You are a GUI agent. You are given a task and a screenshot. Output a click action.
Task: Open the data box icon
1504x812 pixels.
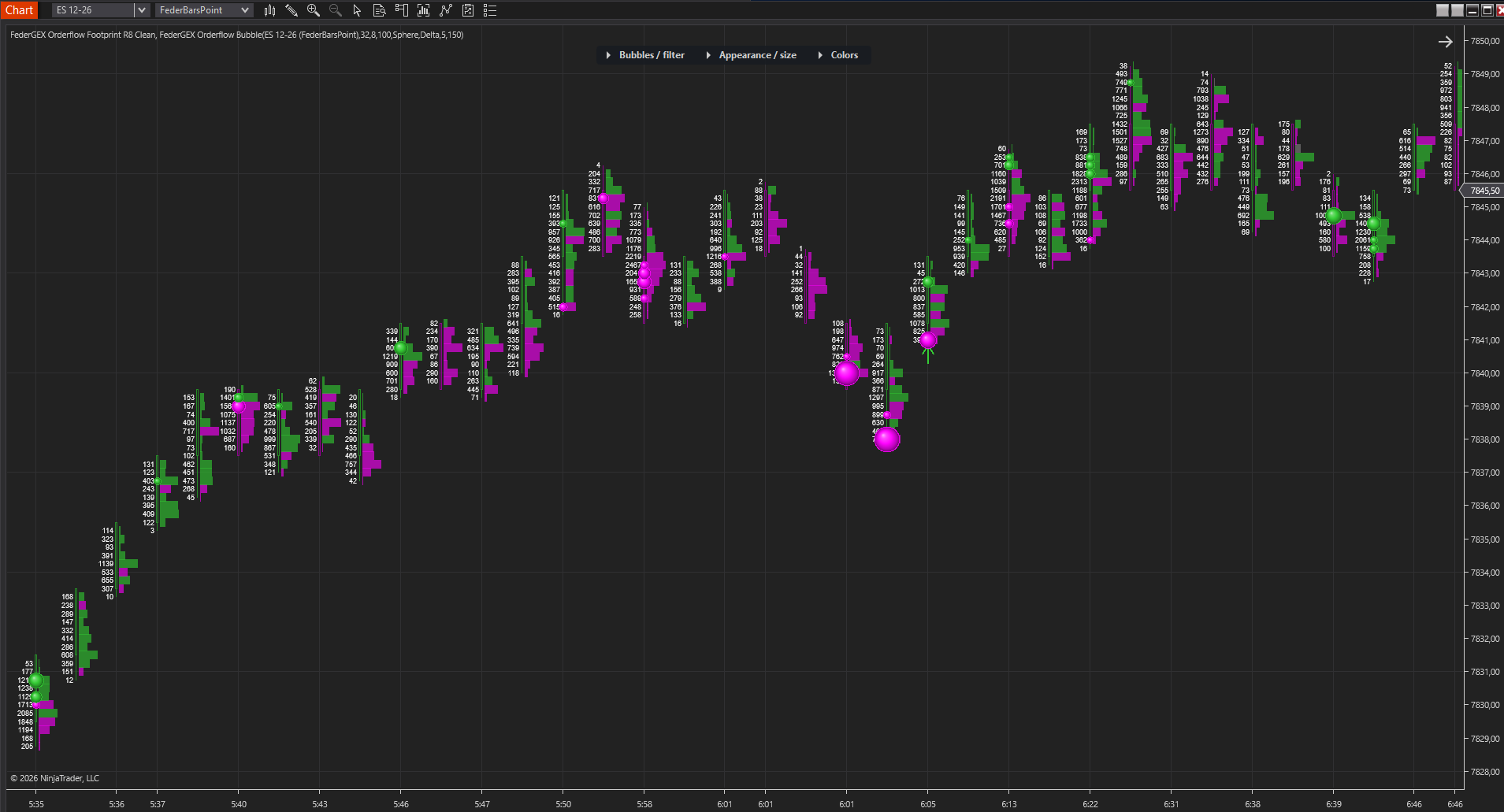pyautogui.click(x=379, y=10)
